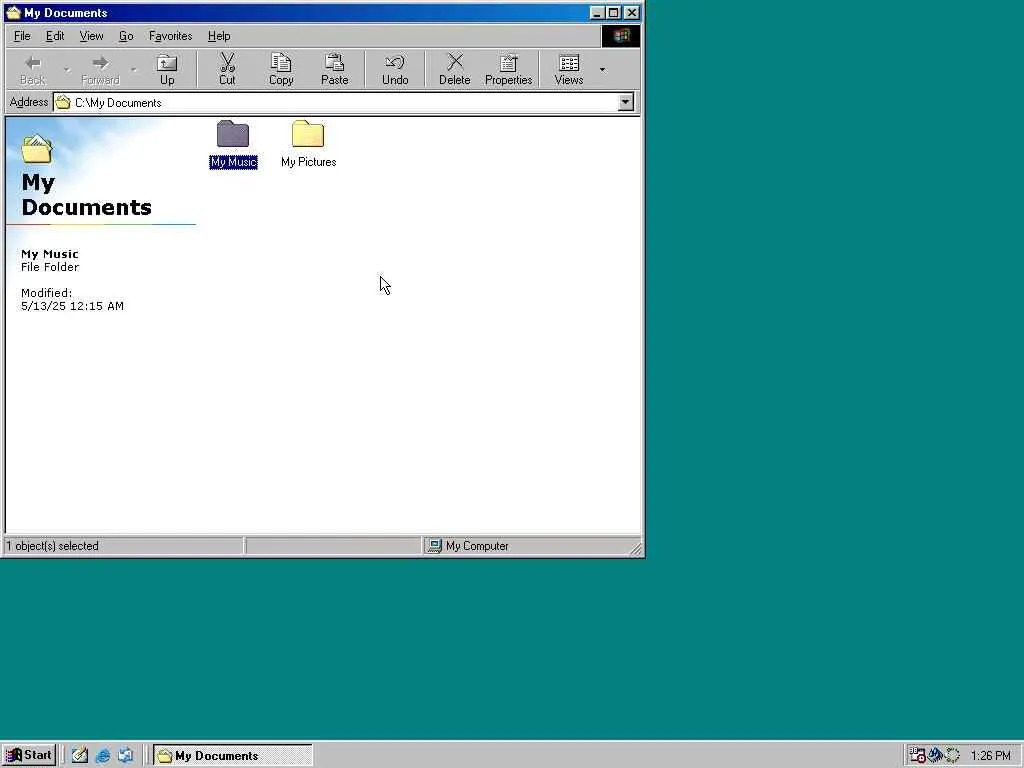Screen dimensions: 1024x768
Task: Maximize the My Documents window
Action: point(613,13)
